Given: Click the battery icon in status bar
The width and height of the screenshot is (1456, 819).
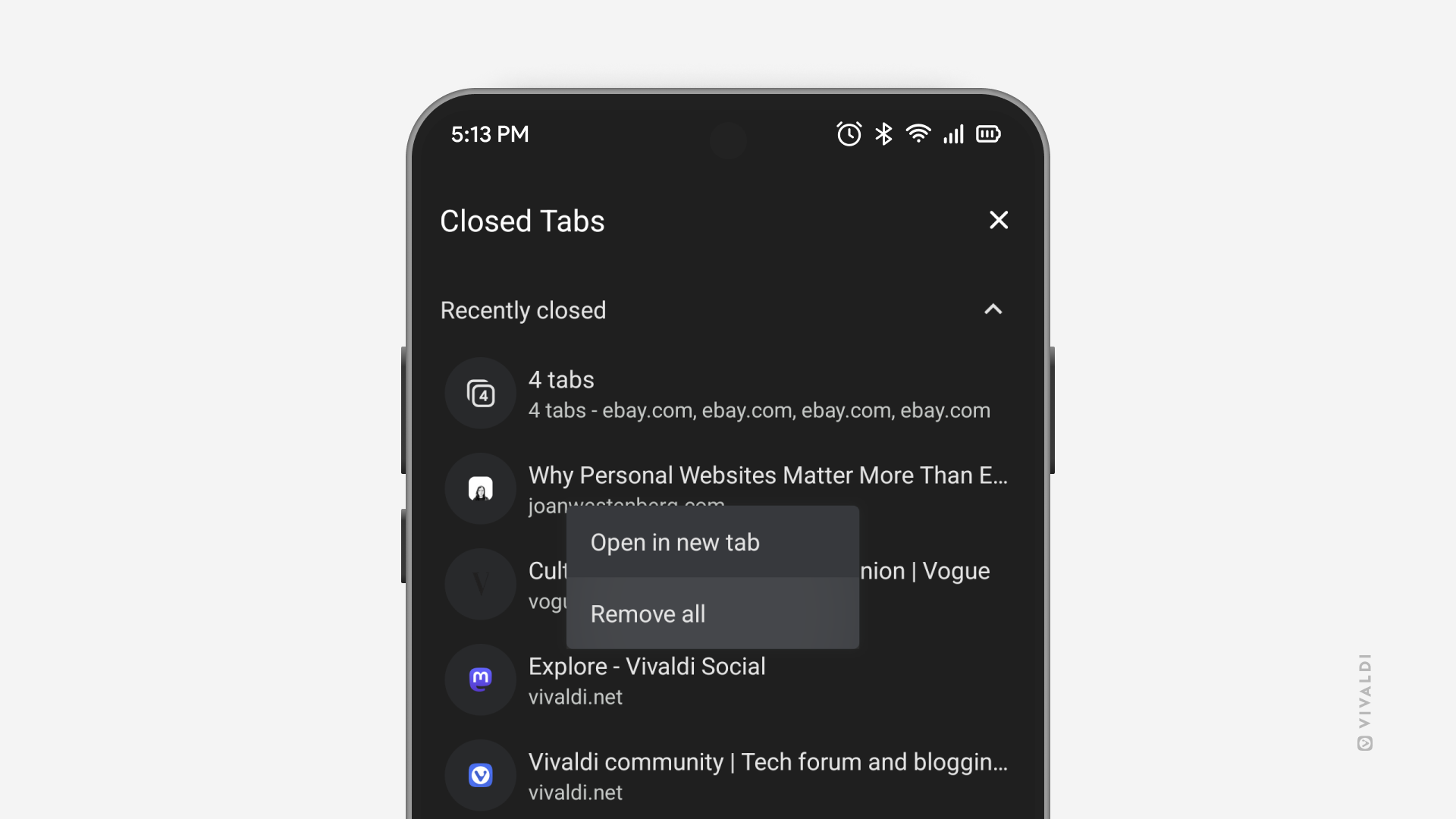Looking at the screenshot, I should point(988,134).
